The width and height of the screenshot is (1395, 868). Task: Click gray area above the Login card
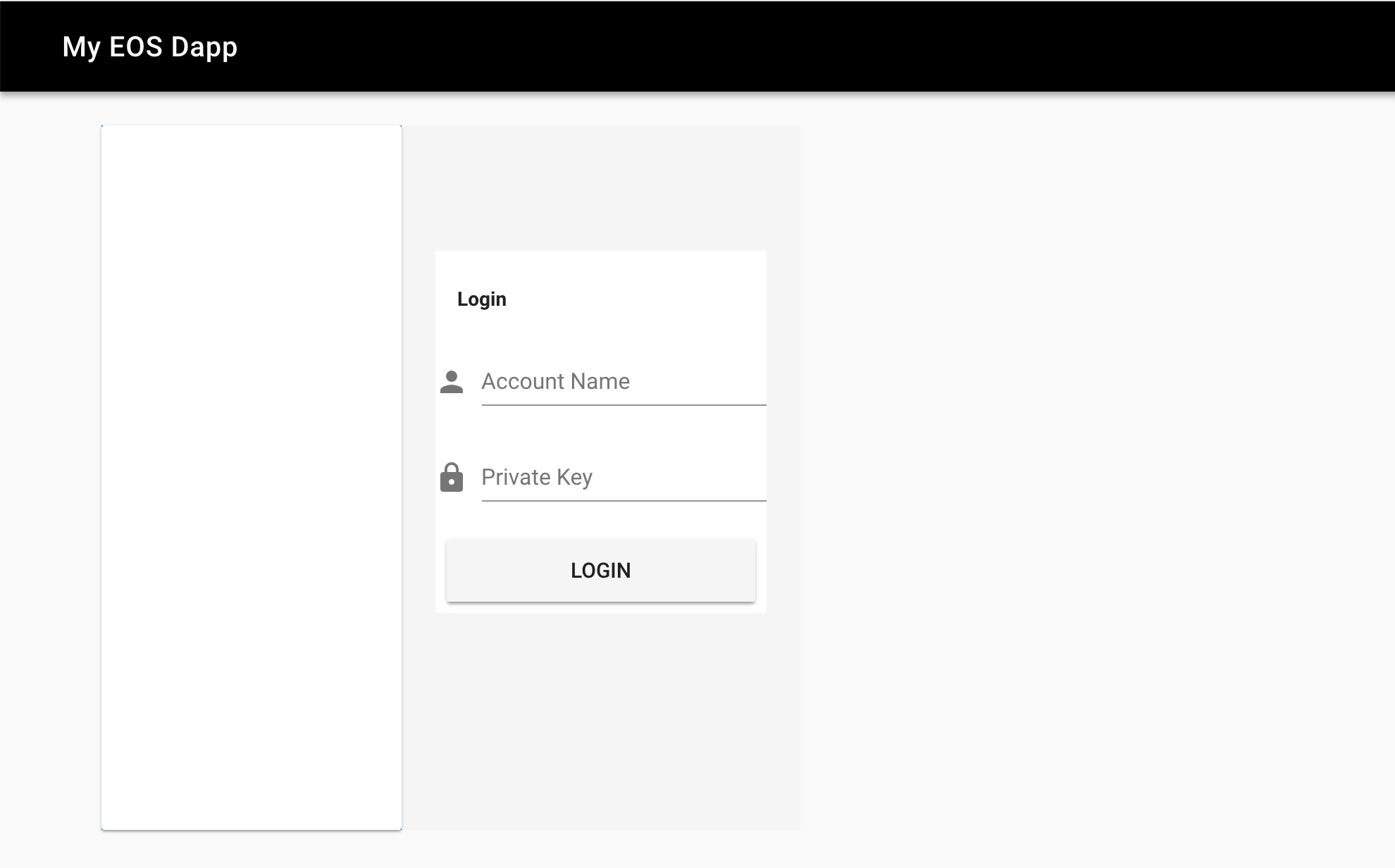[601, 187]
